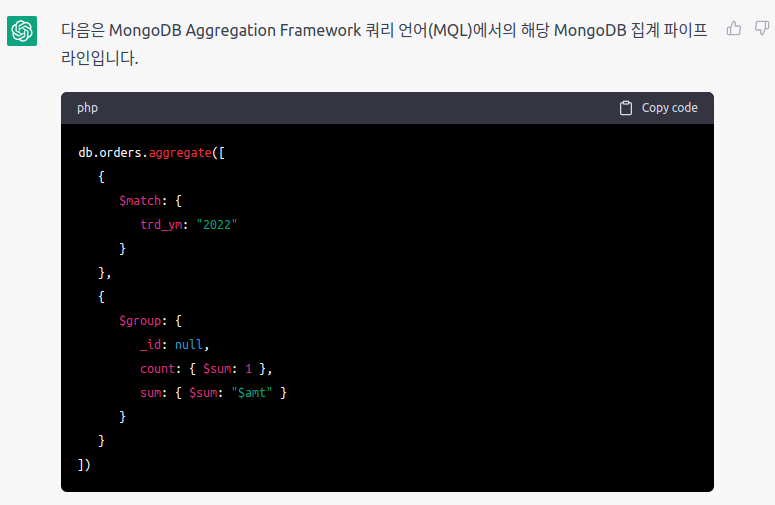775x505 pixels.
Task: Click the clipboard icon in code header
Action: click(x=626, y=108)
